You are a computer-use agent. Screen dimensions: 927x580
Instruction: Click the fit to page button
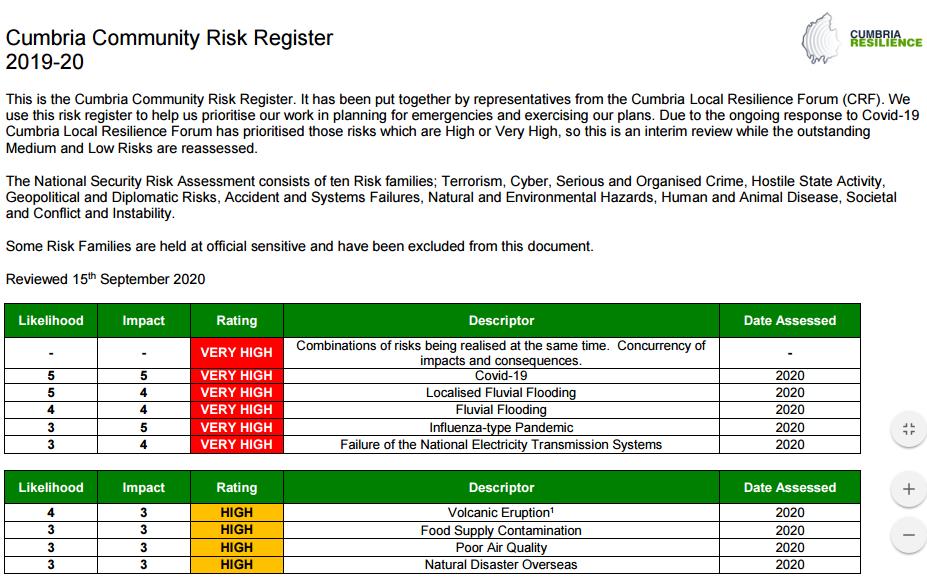[908, 430]
